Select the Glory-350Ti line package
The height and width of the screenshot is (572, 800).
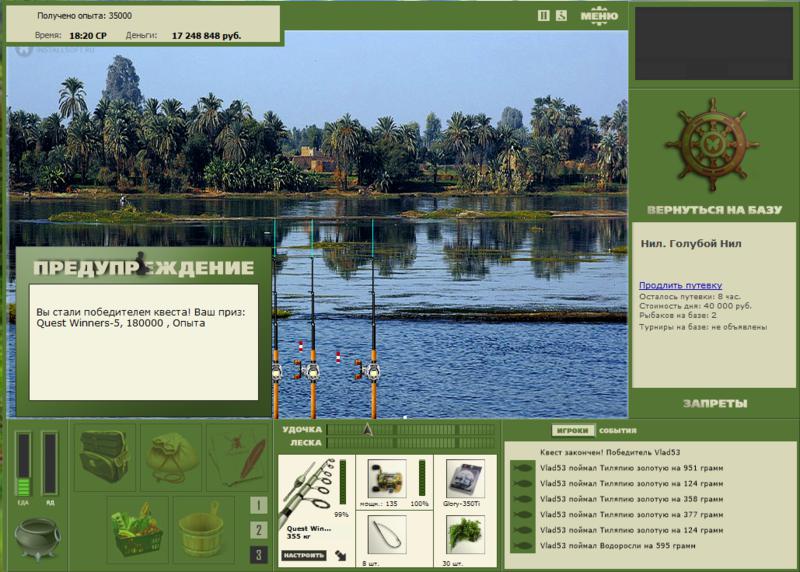464,479
